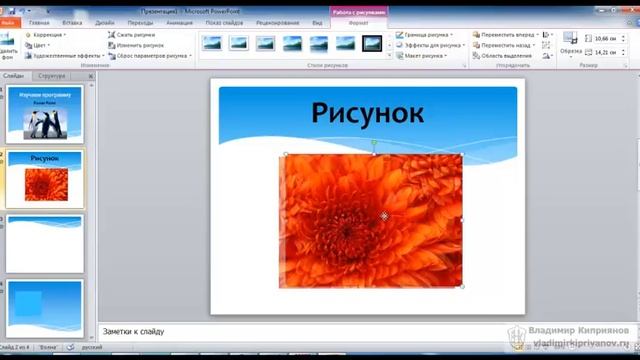Viewport: 640px width, 360px height.
Task: Open the Эффекты для рисунка dropdown
Action: (430, 45)
